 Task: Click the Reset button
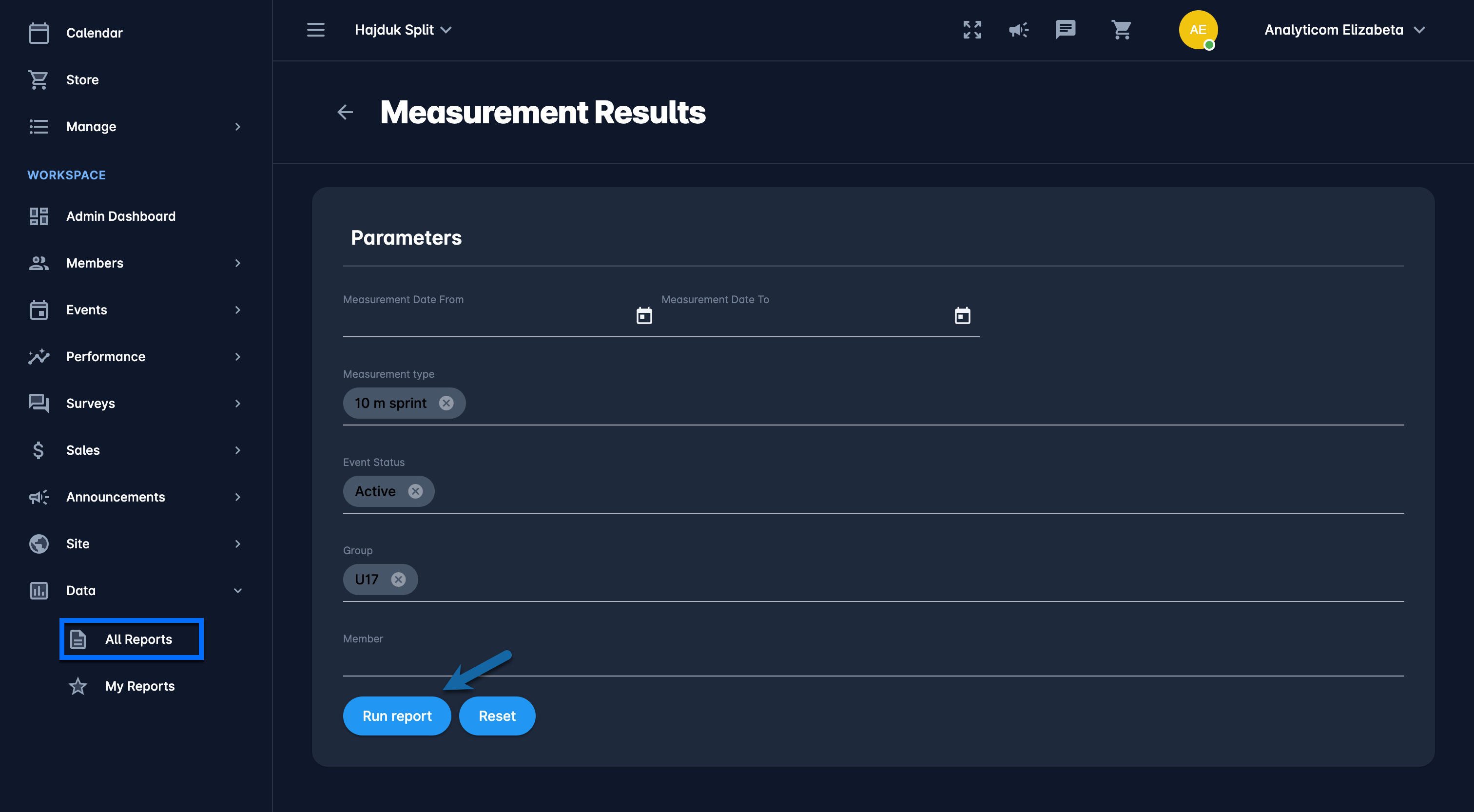(x=497, y=715)
